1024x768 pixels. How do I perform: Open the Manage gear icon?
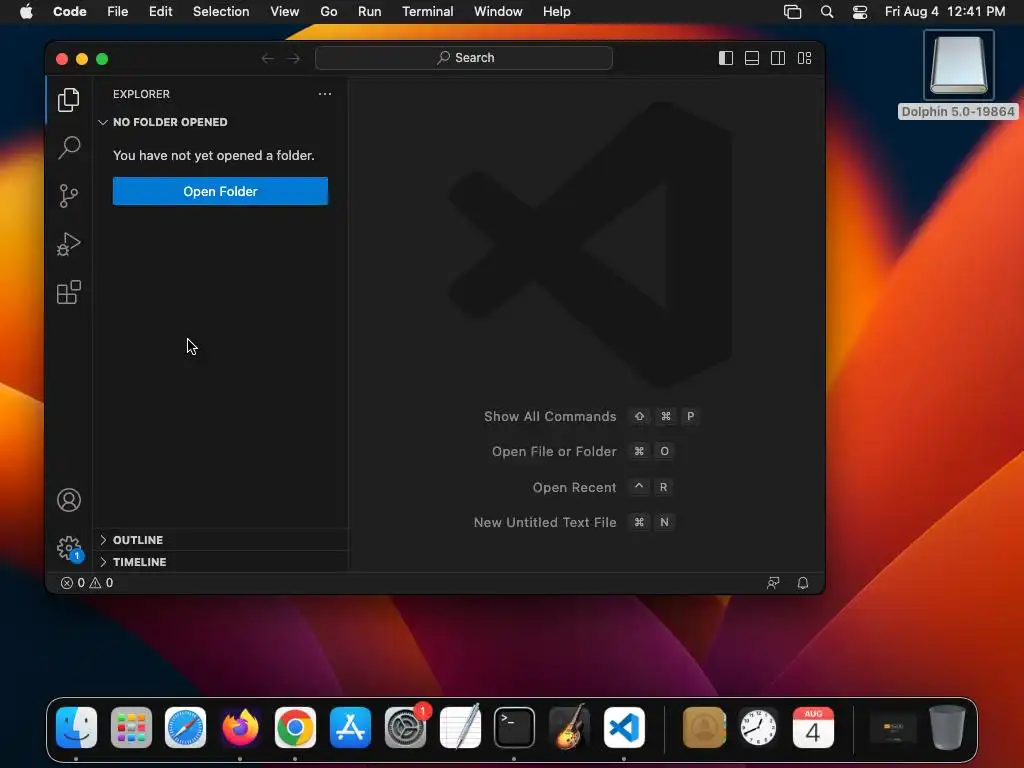(x=69, y=549)
